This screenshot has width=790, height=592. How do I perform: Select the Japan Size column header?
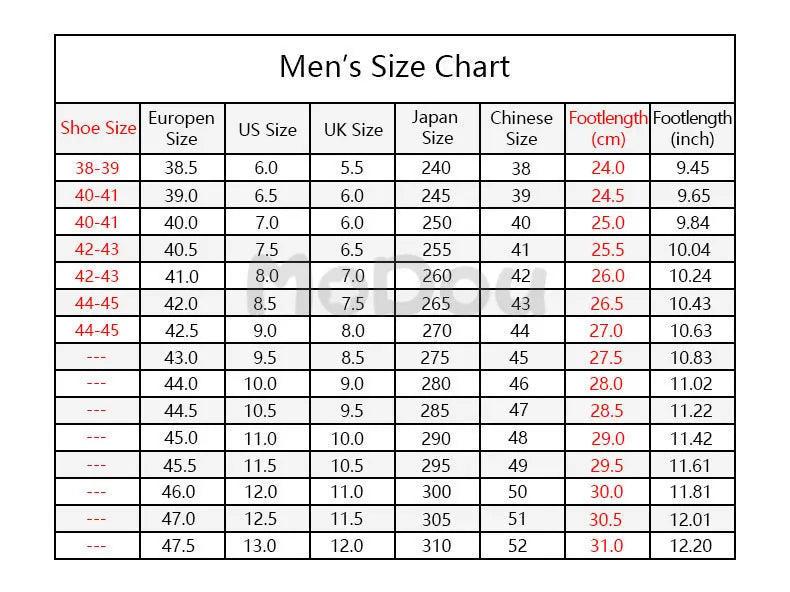[437, 128]
